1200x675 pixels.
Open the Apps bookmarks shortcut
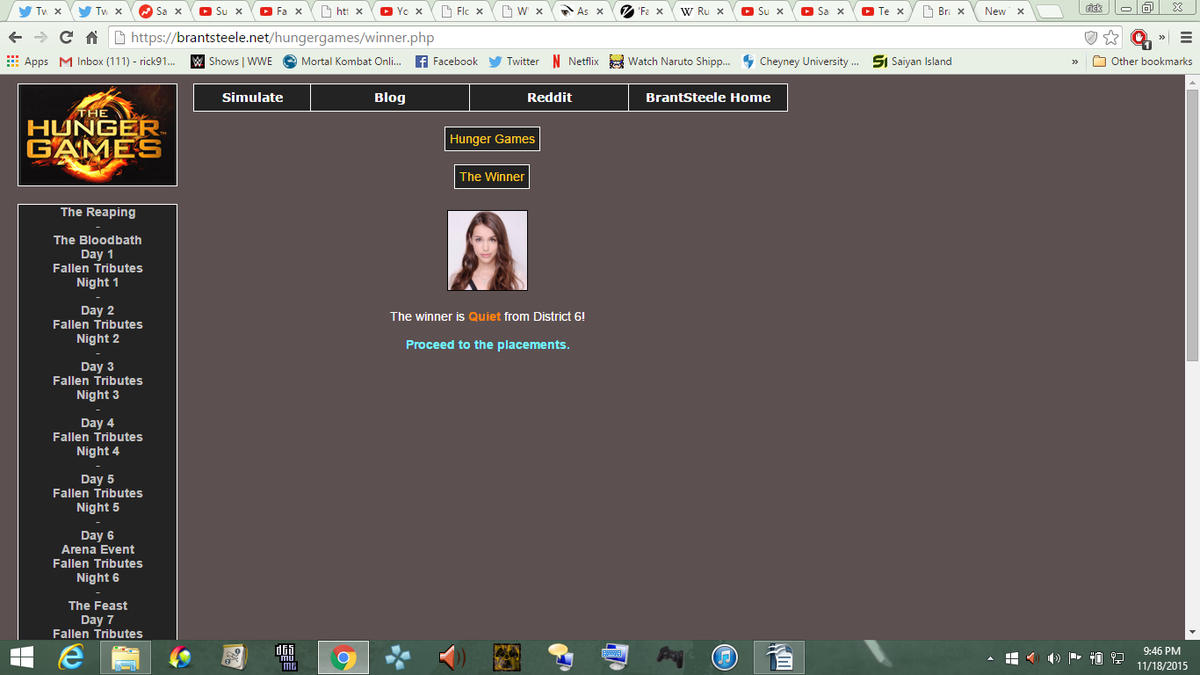tap(27, 61)
